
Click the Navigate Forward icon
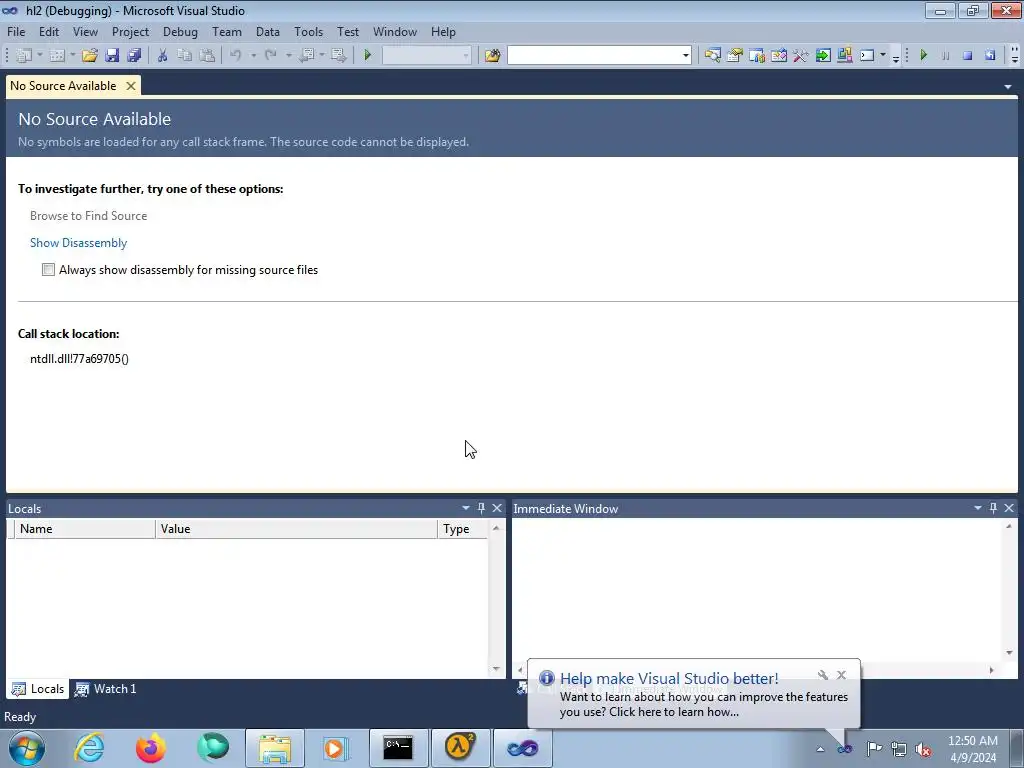pos(338,56)
